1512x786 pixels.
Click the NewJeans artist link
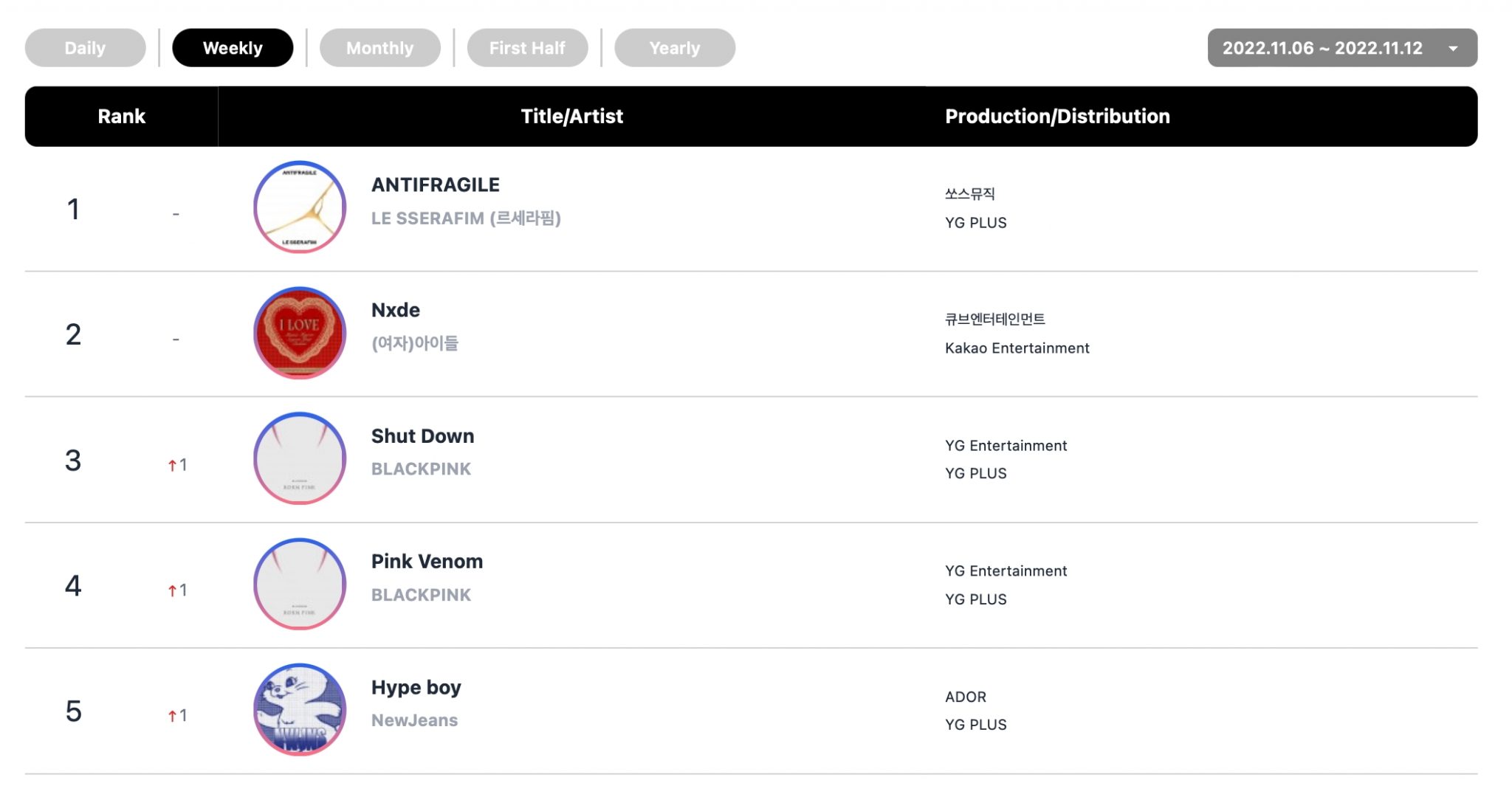414,720
